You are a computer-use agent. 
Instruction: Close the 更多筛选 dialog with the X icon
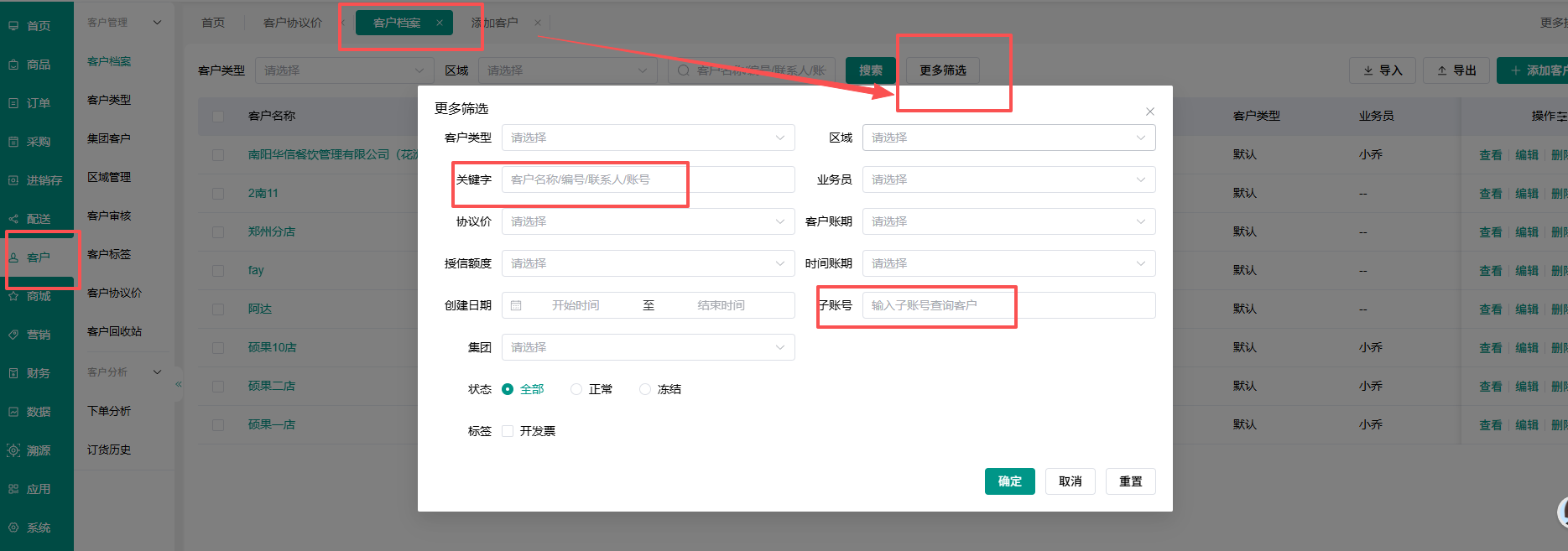1150,112
